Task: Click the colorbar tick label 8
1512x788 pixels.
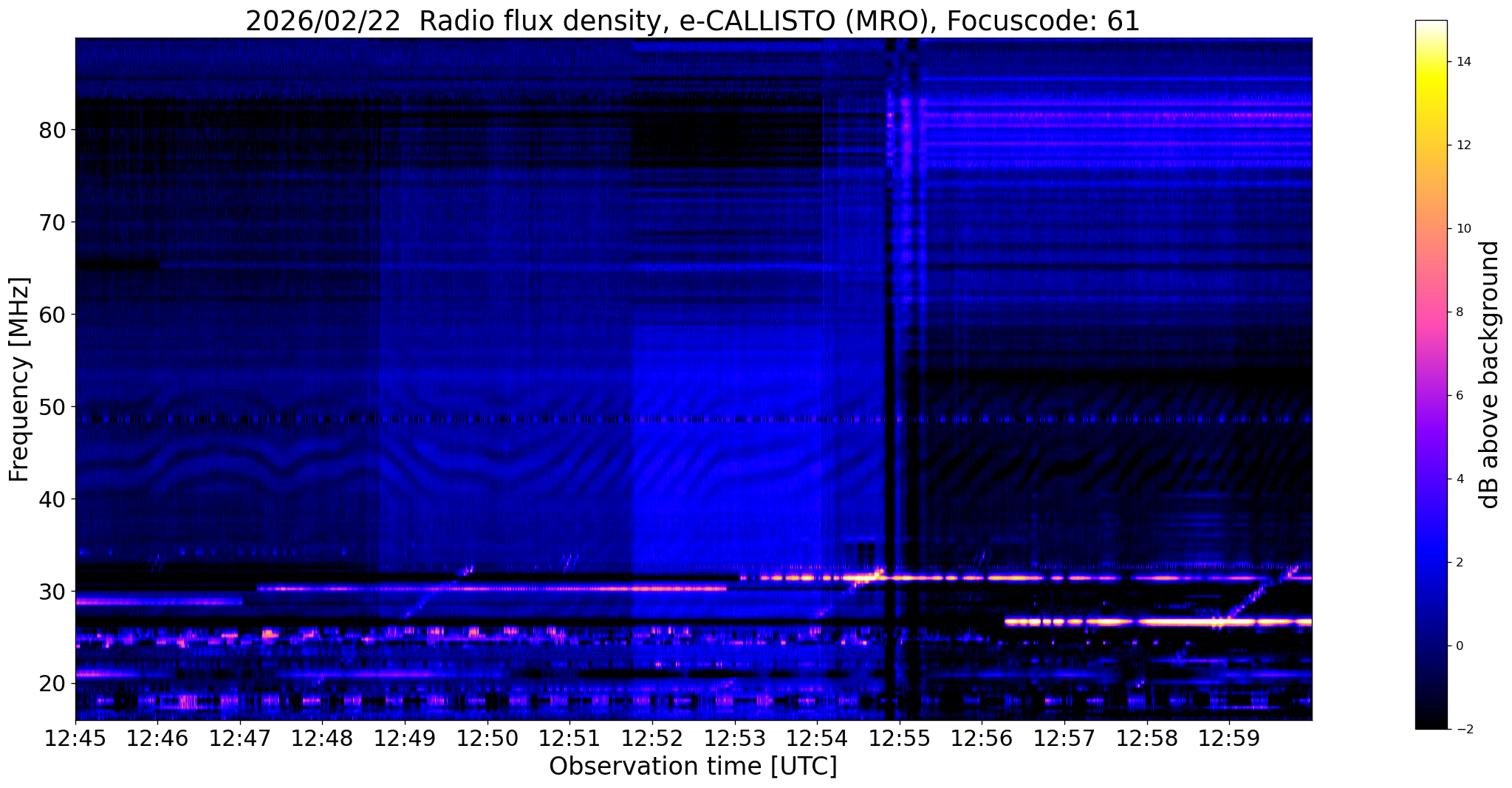Action: pos(1459,312)
